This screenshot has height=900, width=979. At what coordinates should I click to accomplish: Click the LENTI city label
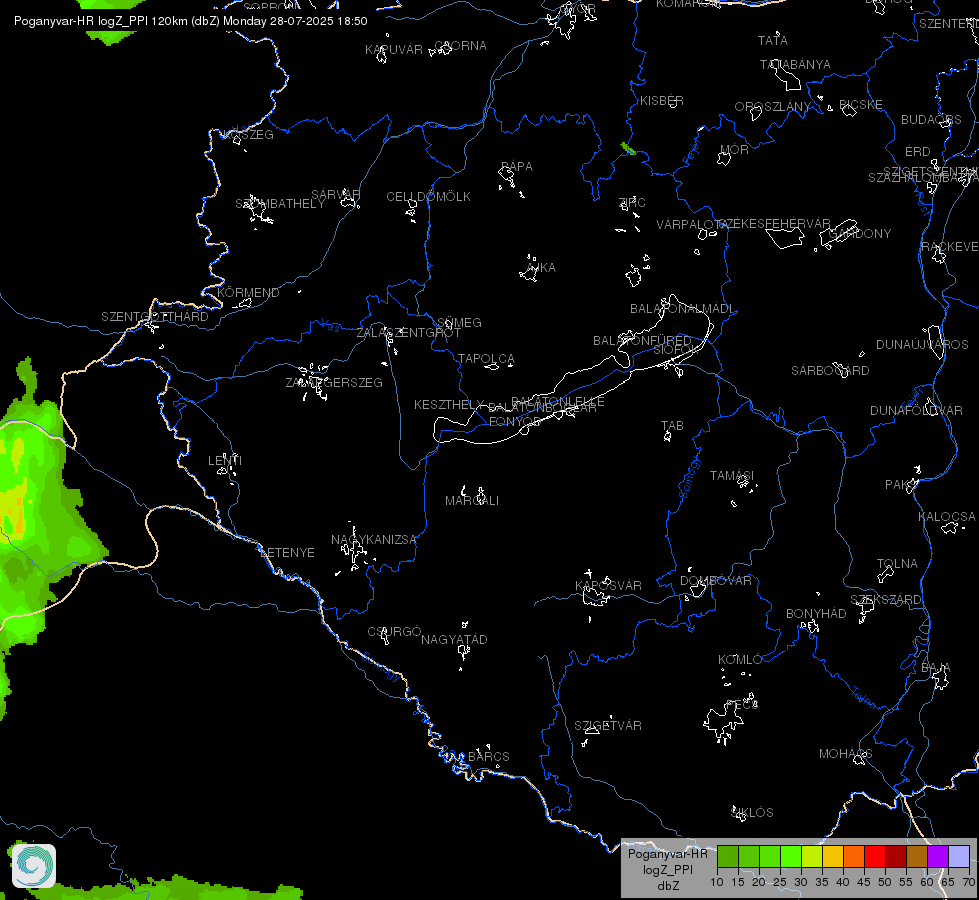pos(225,460)
